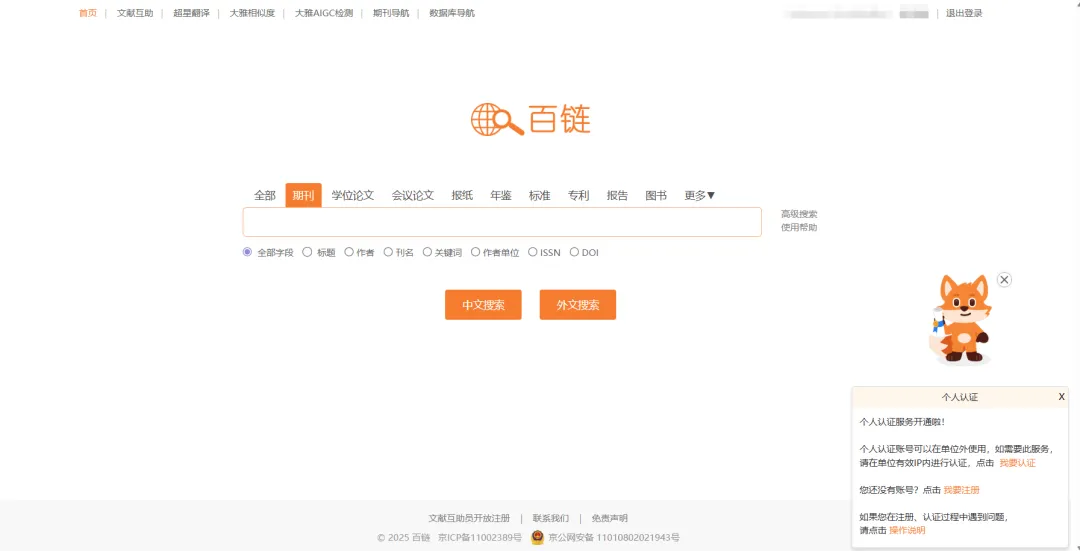Viewport: 1080px width, 551px height.
Task: Switch to the 学位论文 tab
Action: (352, 196)
